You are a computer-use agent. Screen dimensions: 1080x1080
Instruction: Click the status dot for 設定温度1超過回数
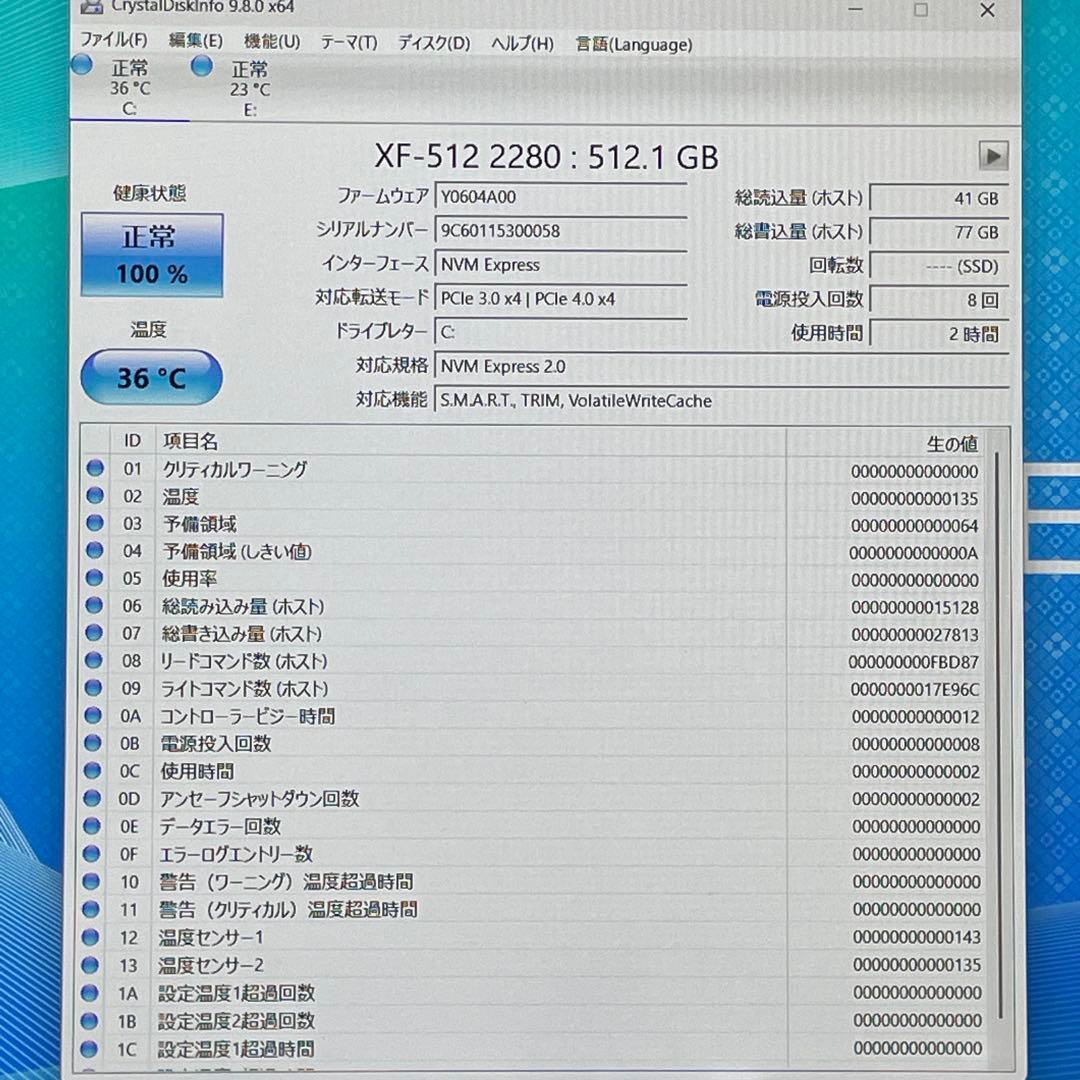(x=90, y=993)
